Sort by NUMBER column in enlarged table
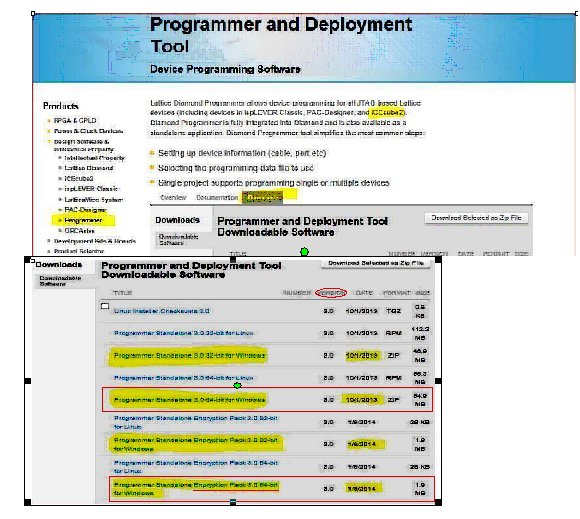This screenshot has width=580, height=519. pos(297,293)
